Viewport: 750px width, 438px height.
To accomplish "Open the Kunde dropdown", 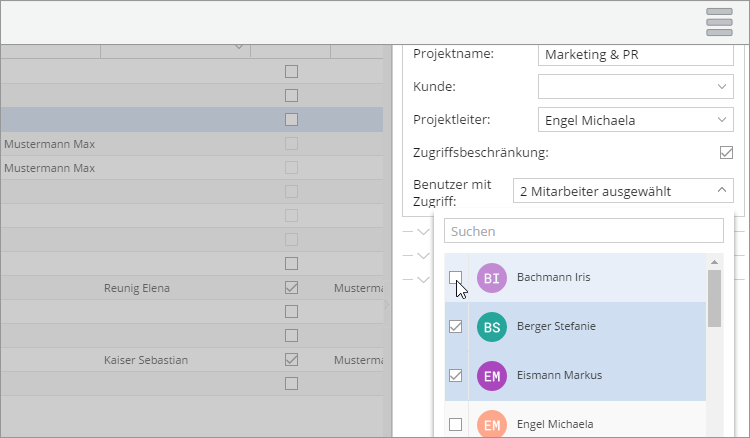I will (x=635, y=87).
